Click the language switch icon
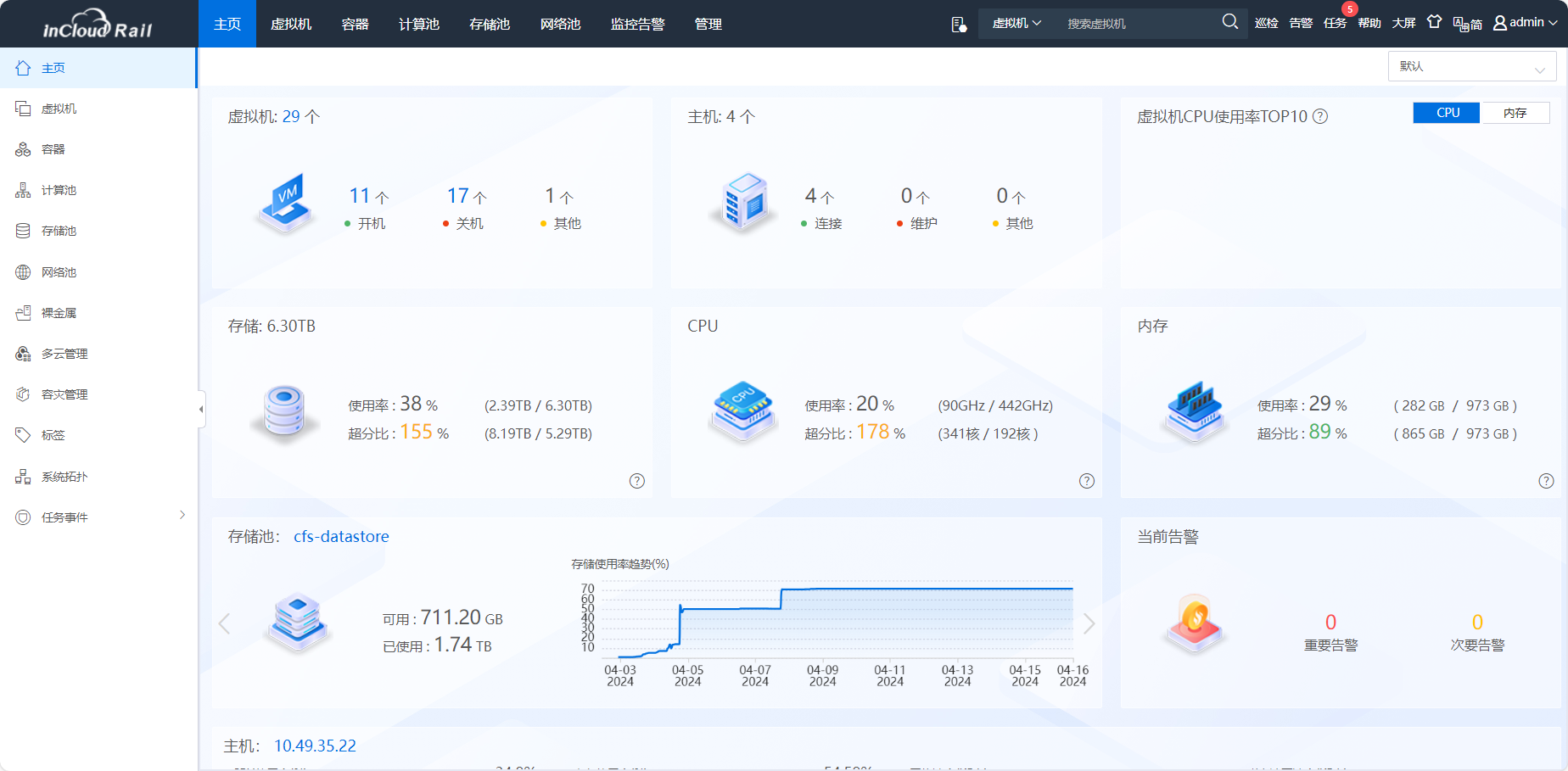This screenshot has width=1568, height=771. tap(1467, 23)
